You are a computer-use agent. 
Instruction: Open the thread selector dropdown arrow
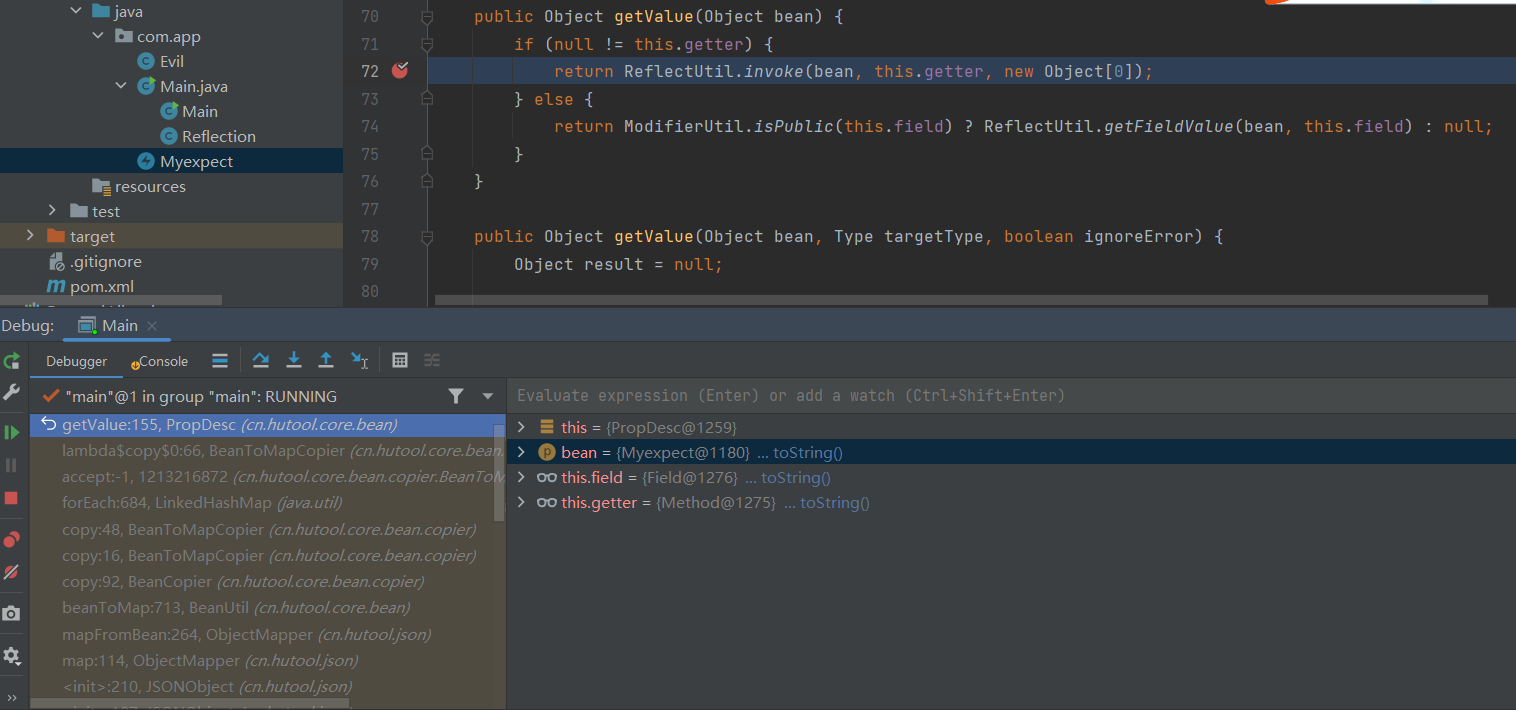pyautogui.click(x=487, y=396)
